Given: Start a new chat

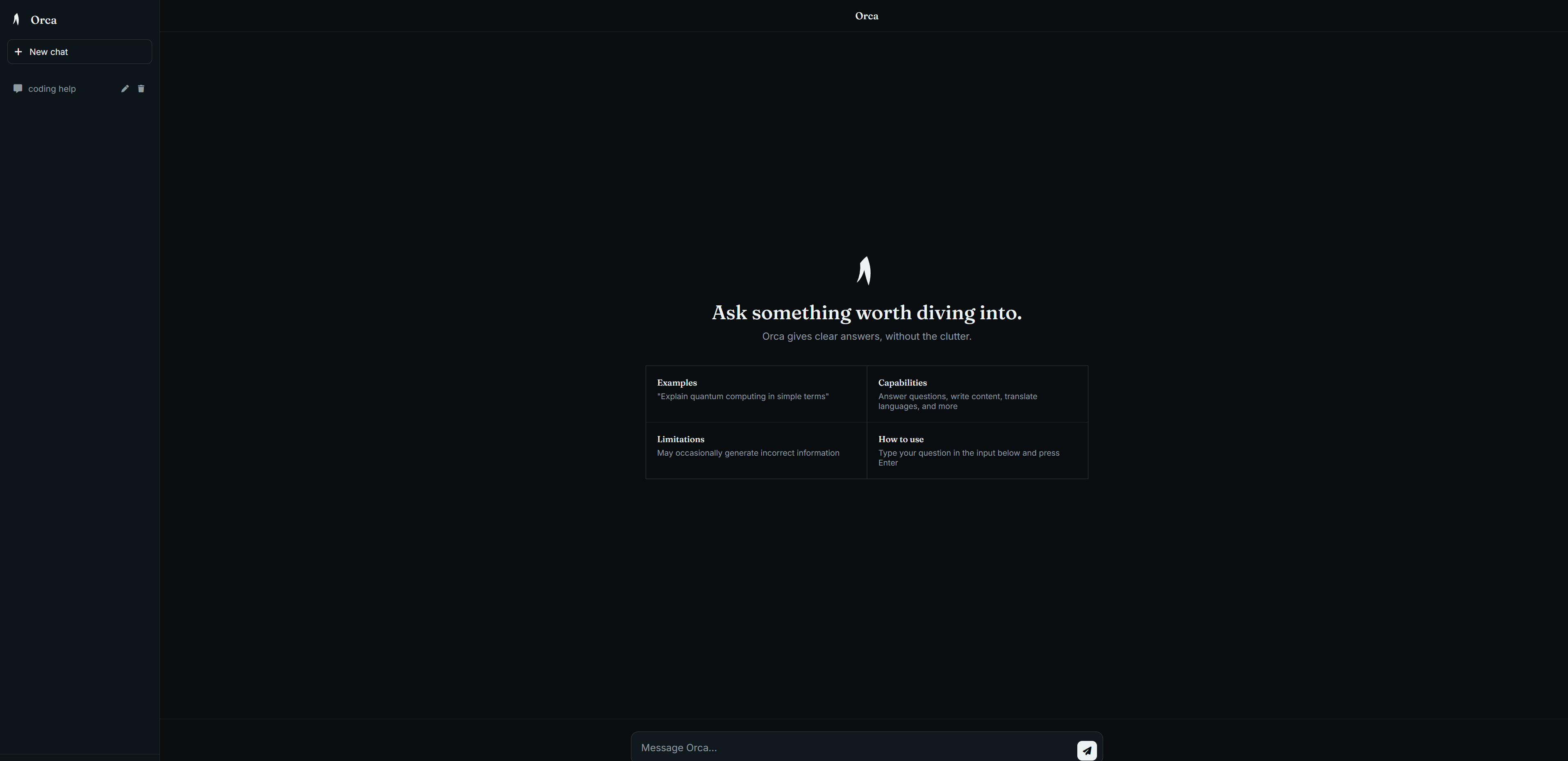Looking at the screenshot, I should click(80, 52).
